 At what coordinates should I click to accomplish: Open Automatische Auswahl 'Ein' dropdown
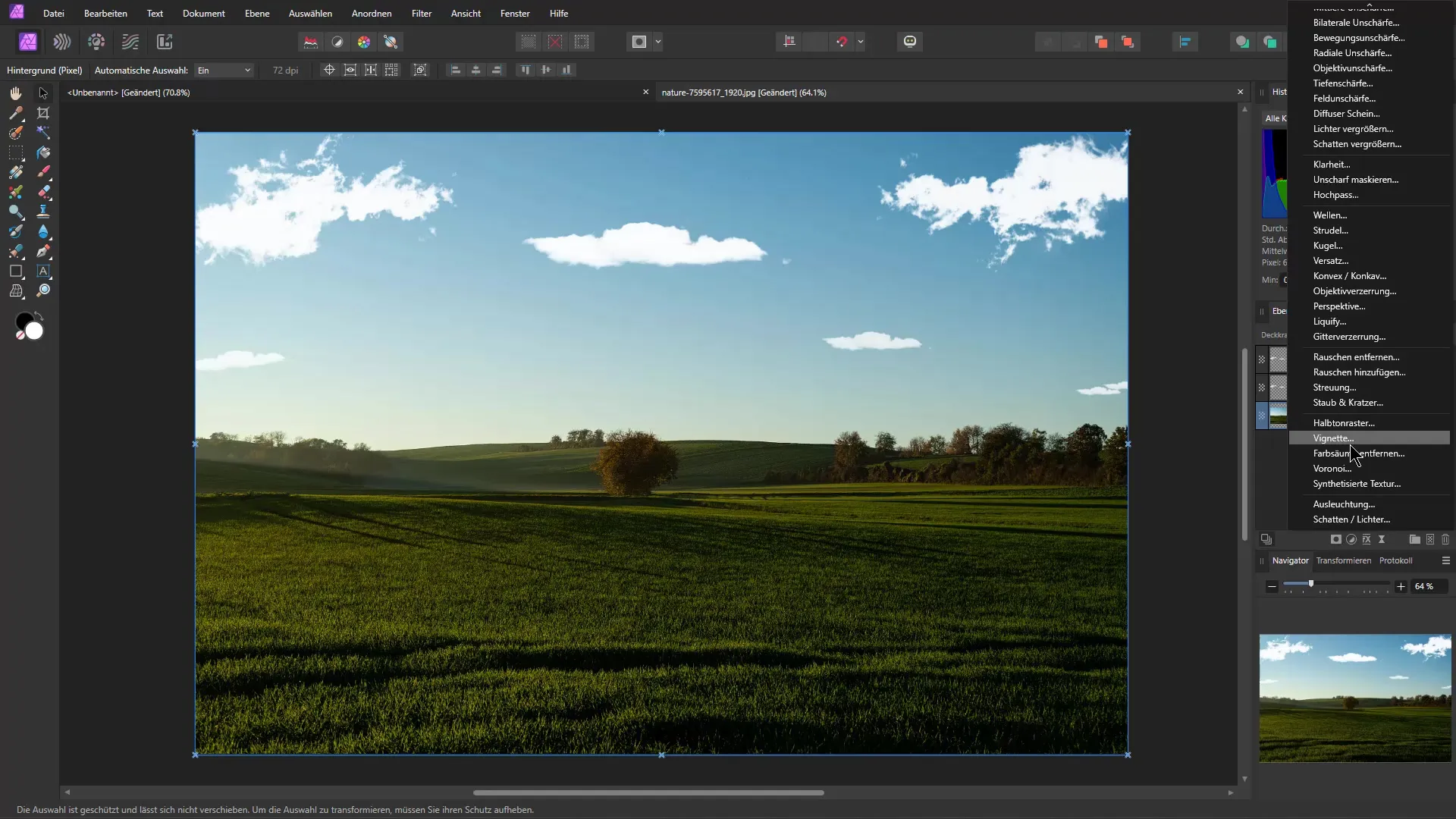[x=224, y=70]
